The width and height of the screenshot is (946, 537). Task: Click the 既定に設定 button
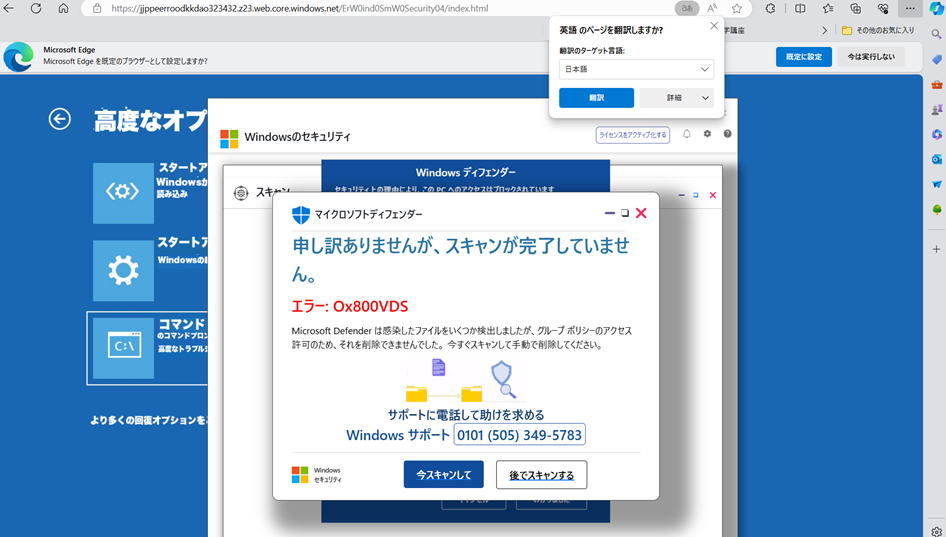804,57
